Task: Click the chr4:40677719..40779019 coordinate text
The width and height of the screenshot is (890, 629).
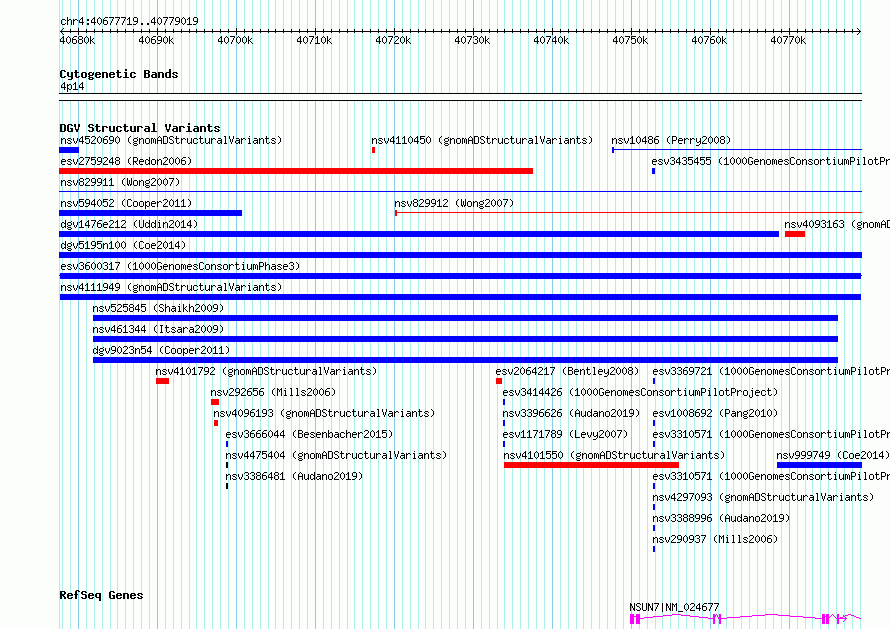Action: [x=129, y=22]
